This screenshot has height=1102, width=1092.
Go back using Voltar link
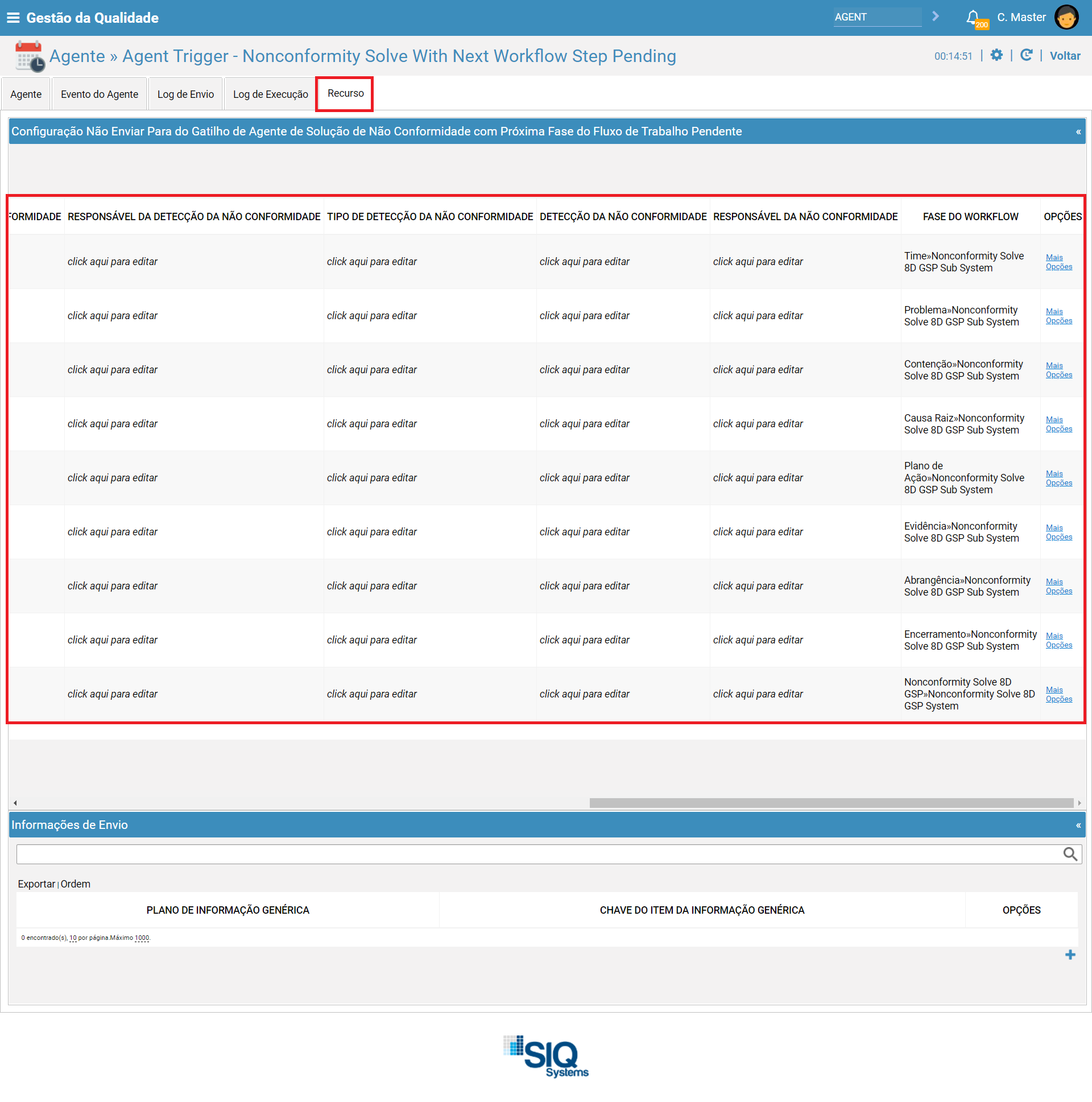[x=1065, y=56]
